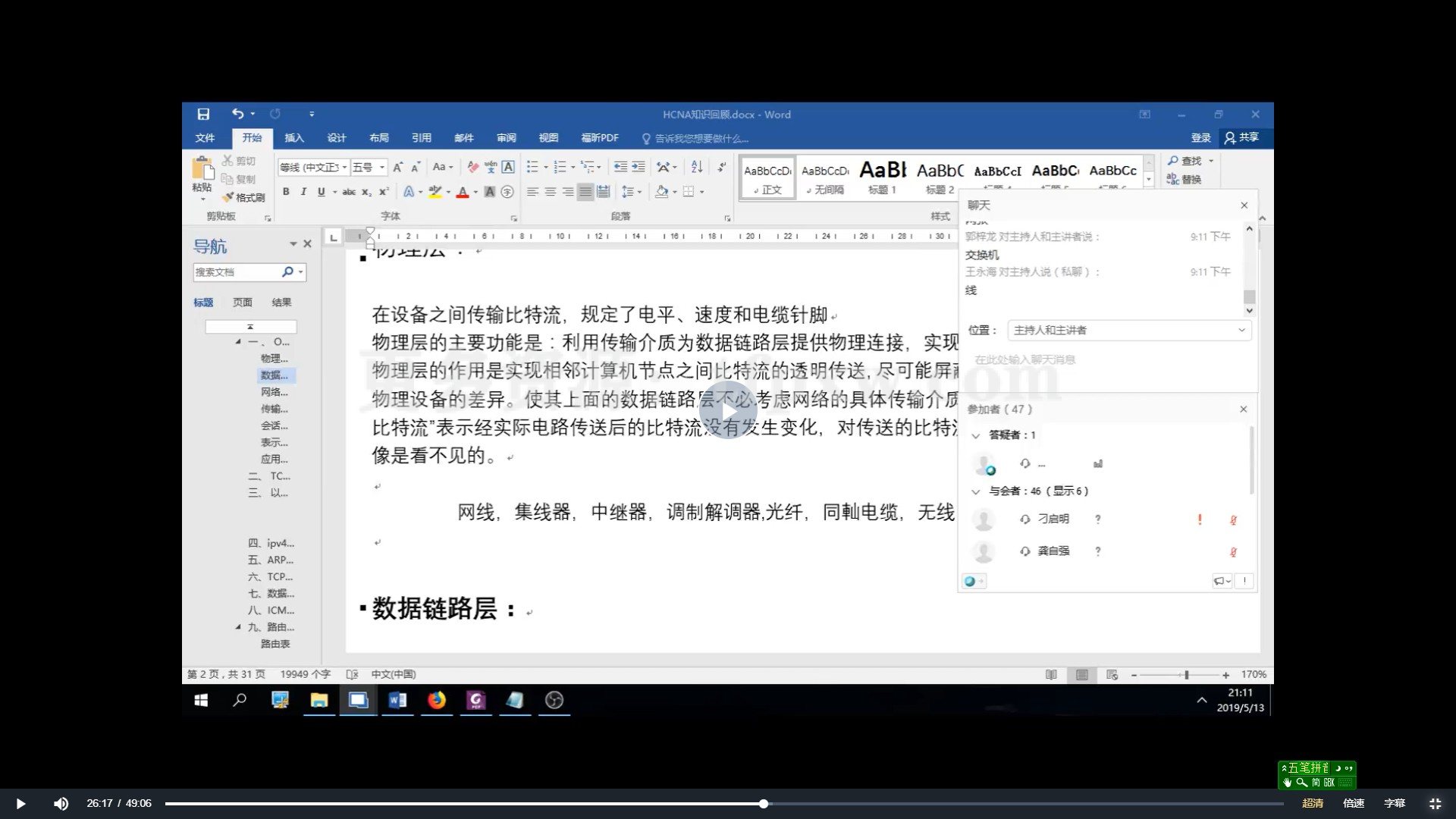The width and height of the screenshot is (1456, 819).
Task: Apply underline to the text
Action: point(320,191)
